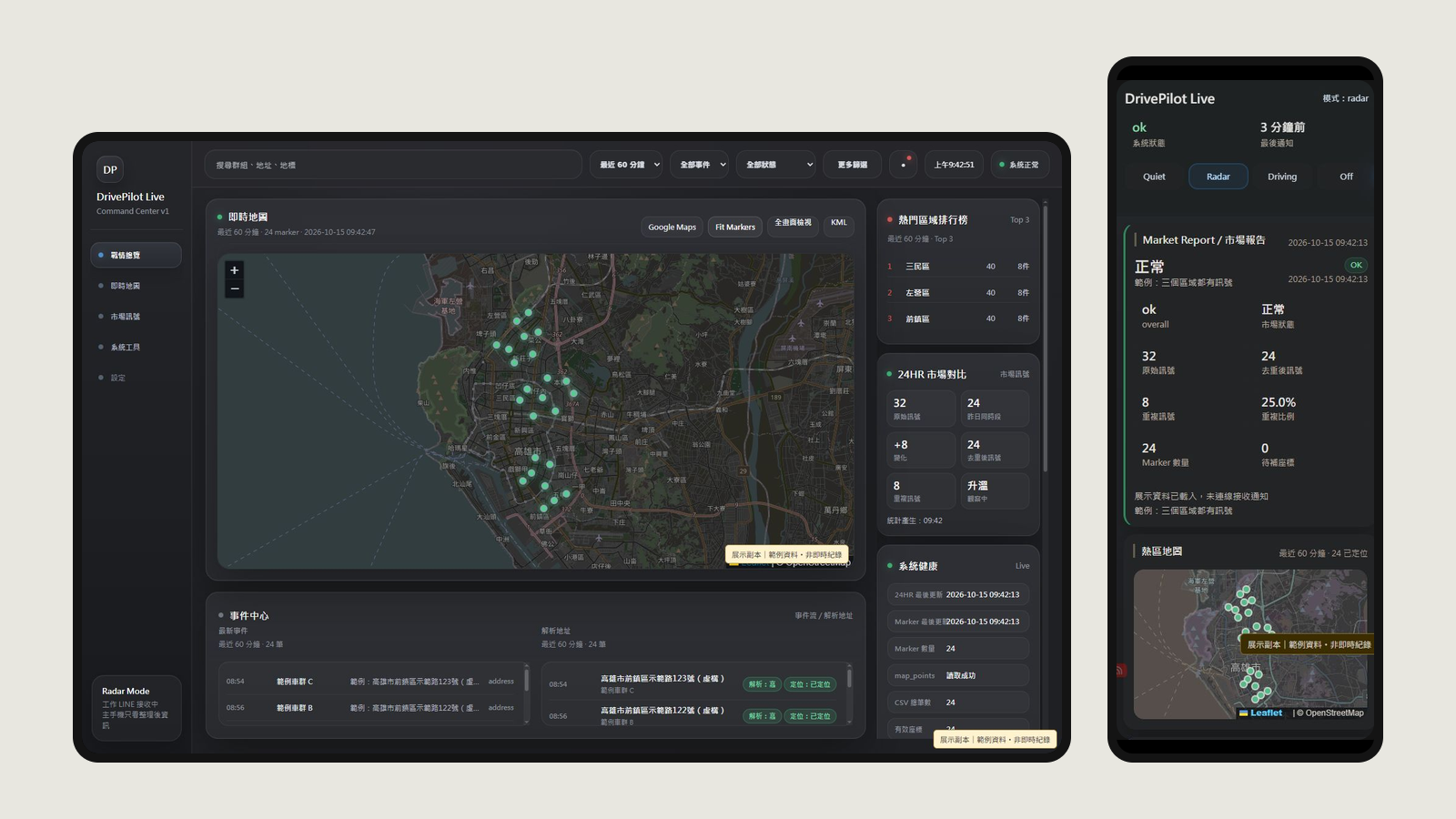
Task: Click the KML export button
Action: point(839,223)
